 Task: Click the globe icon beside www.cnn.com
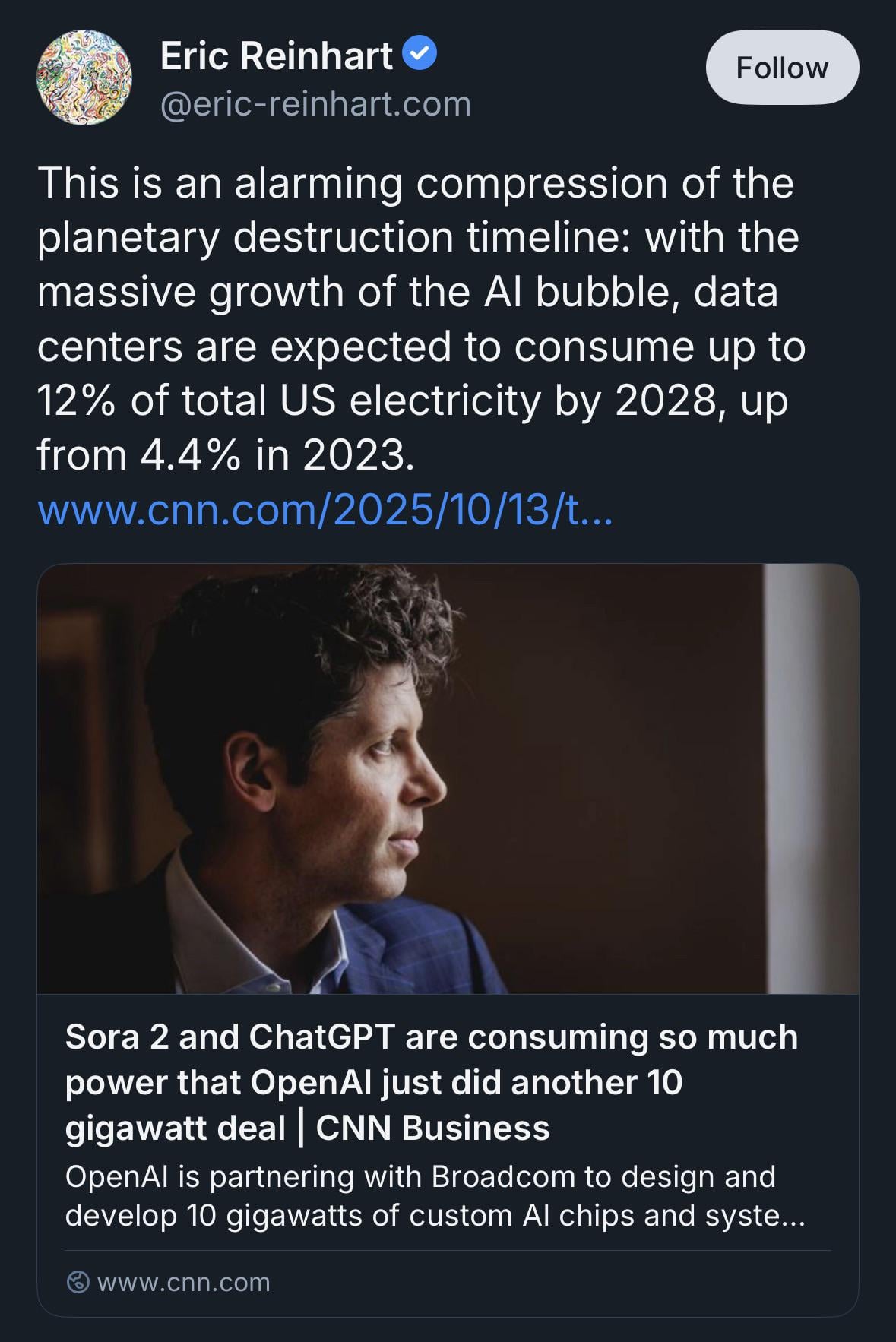click(77, 1282)
